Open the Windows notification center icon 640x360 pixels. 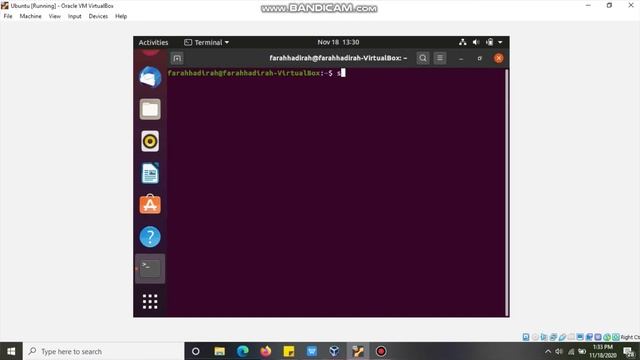(x=629, y=351)
